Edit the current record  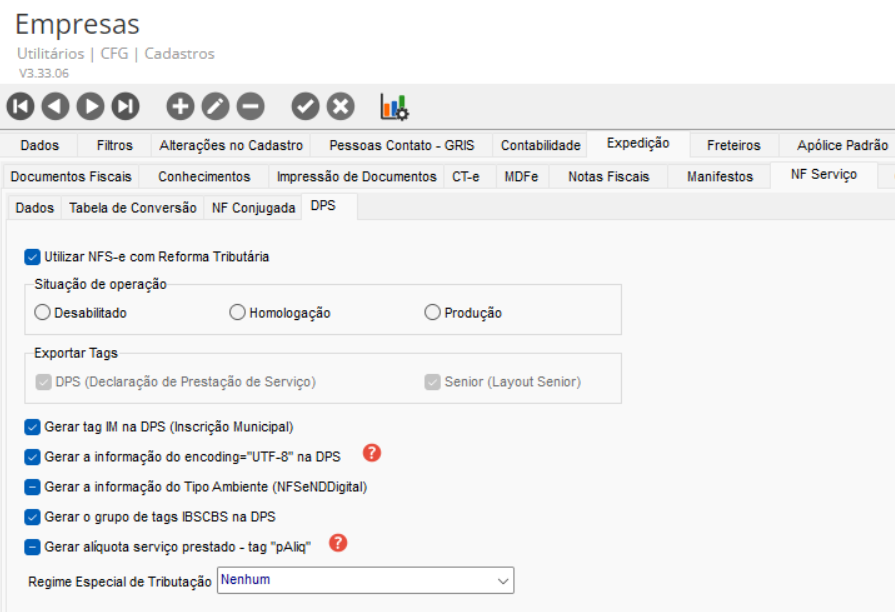(215, 106)
